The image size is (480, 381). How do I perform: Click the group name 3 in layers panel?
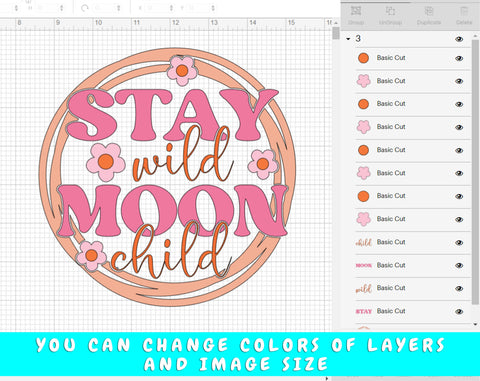(358, 39)
